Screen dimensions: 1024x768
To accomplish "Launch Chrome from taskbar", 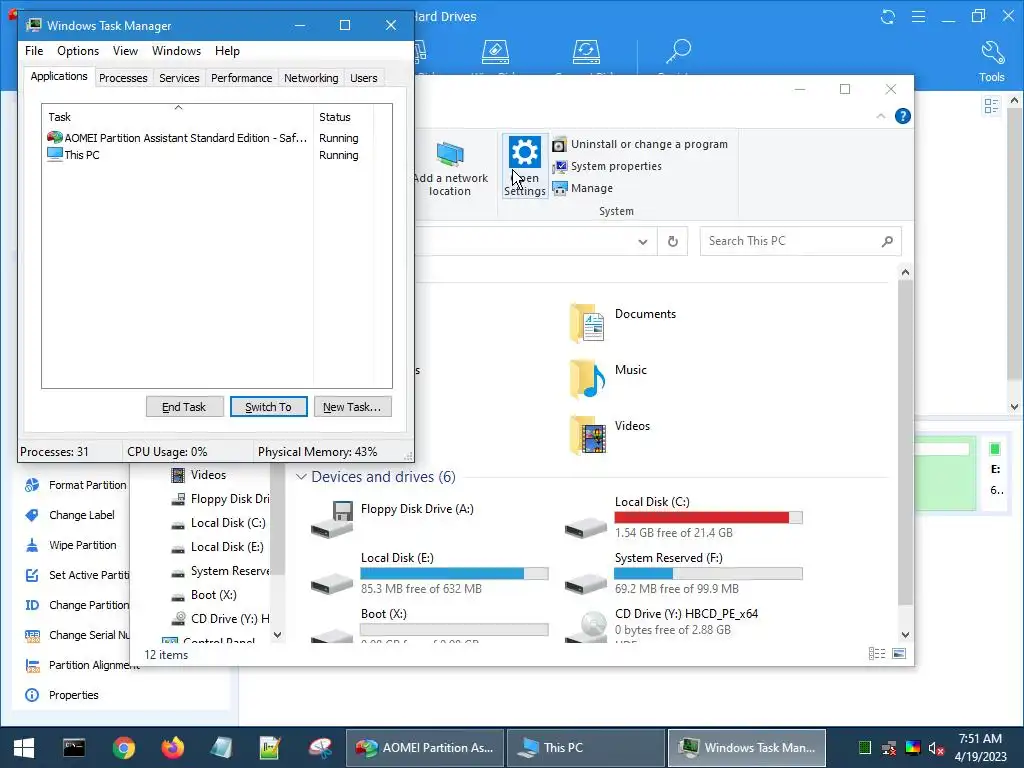I will pyautogui.click(x=123, y=748).
